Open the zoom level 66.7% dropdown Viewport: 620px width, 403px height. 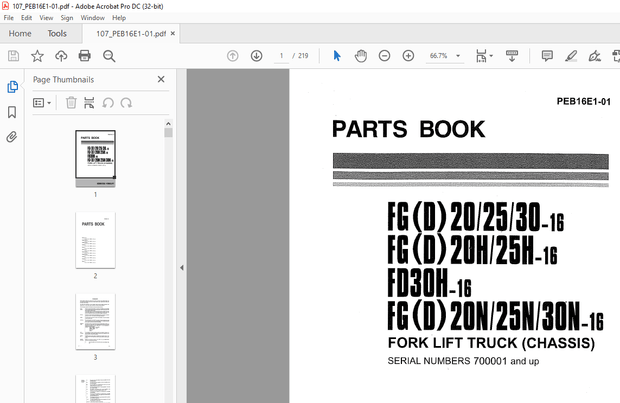pyautogui.click(x=458, y=56)
